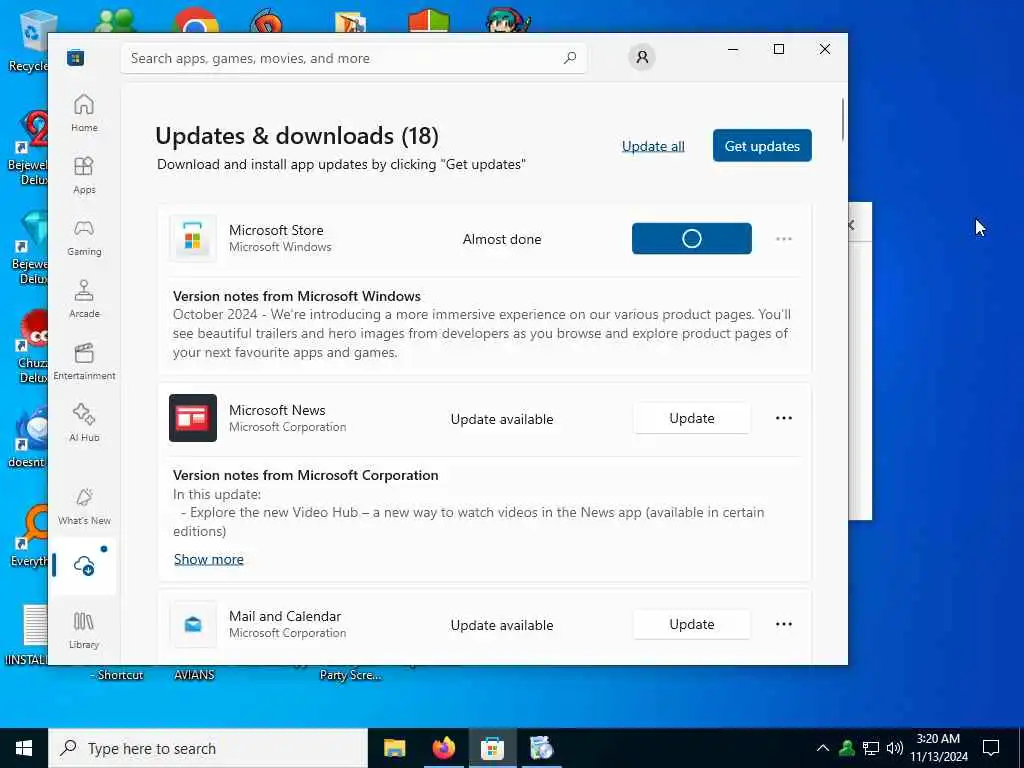Open the volume tray icon

click(x=895, y=748)
